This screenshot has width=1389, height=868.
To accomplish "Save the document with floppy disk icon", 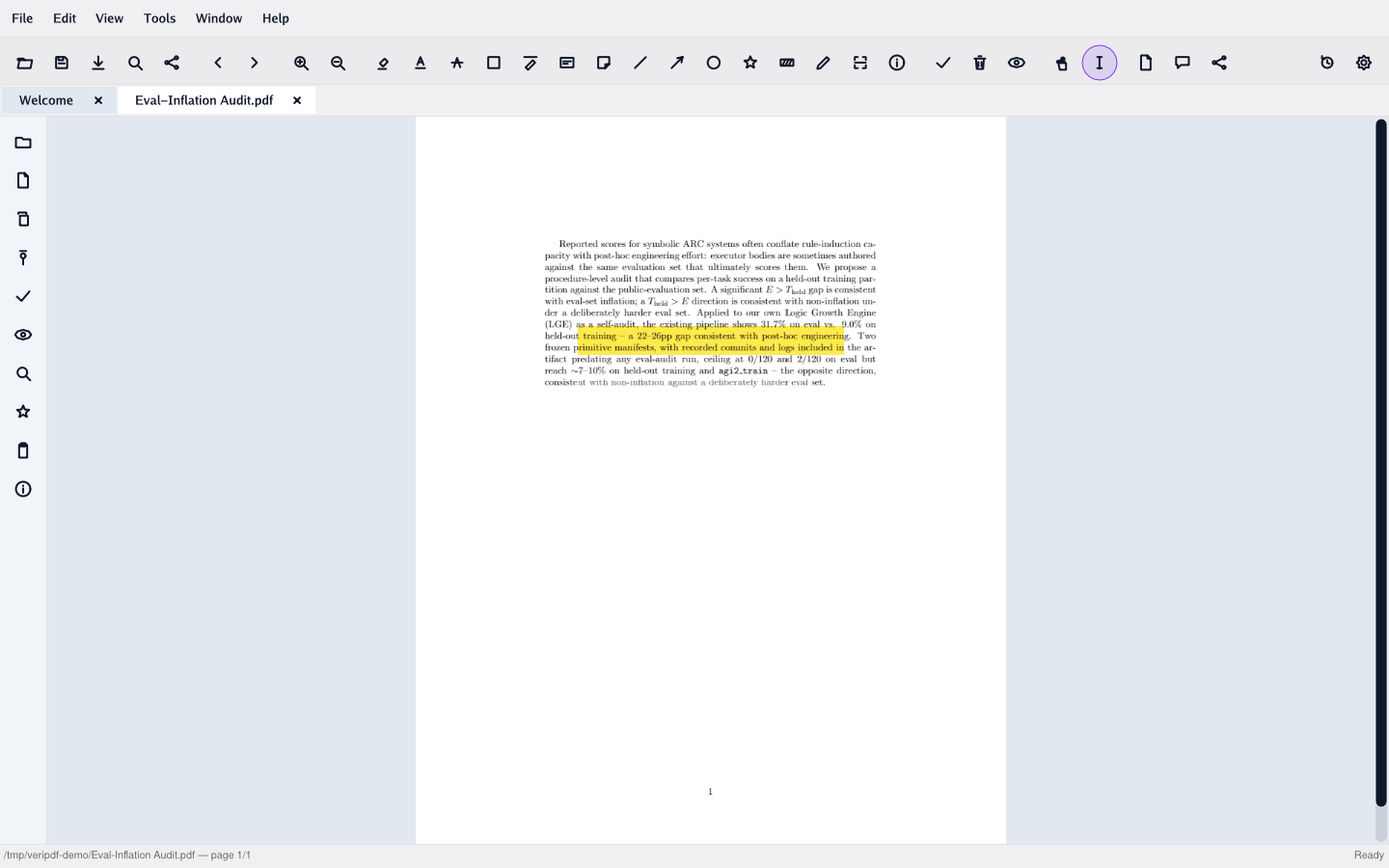I will pyautogui.click(x=62, y=63).
